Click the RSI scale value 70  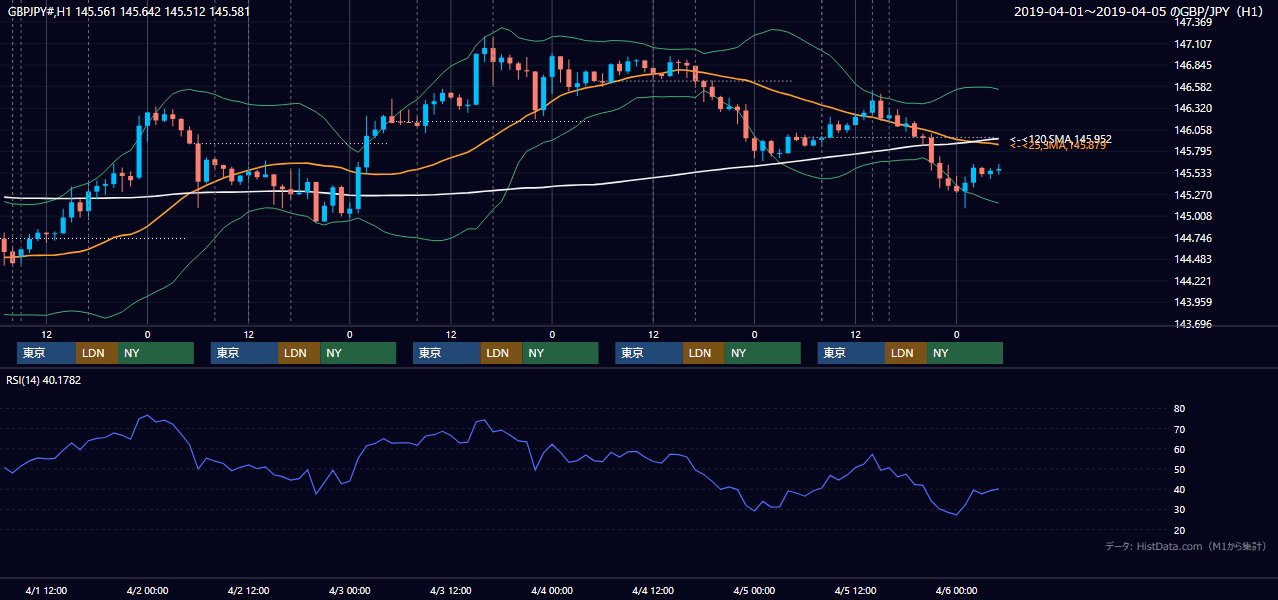click(x=1179, y=429)
